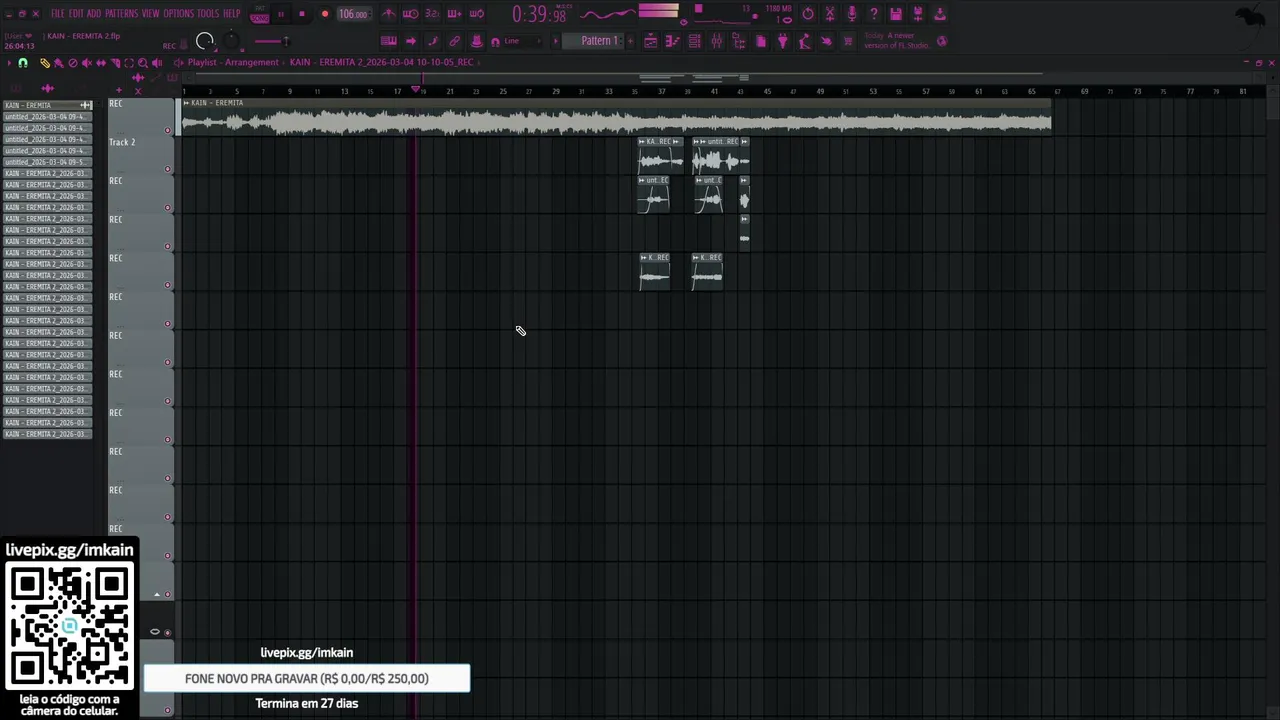Open the Playlist options arrow menu

pos(8,62)
